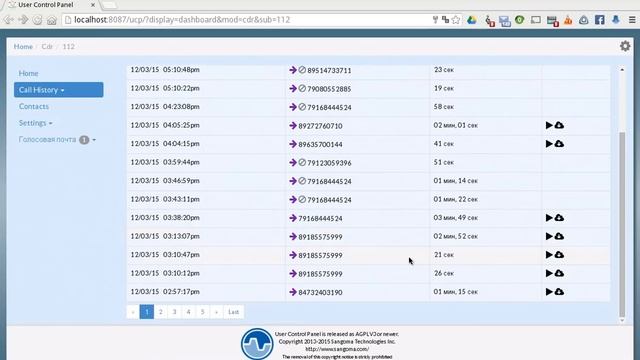Download recording of 03:10:47pm call

coord(559,255)
